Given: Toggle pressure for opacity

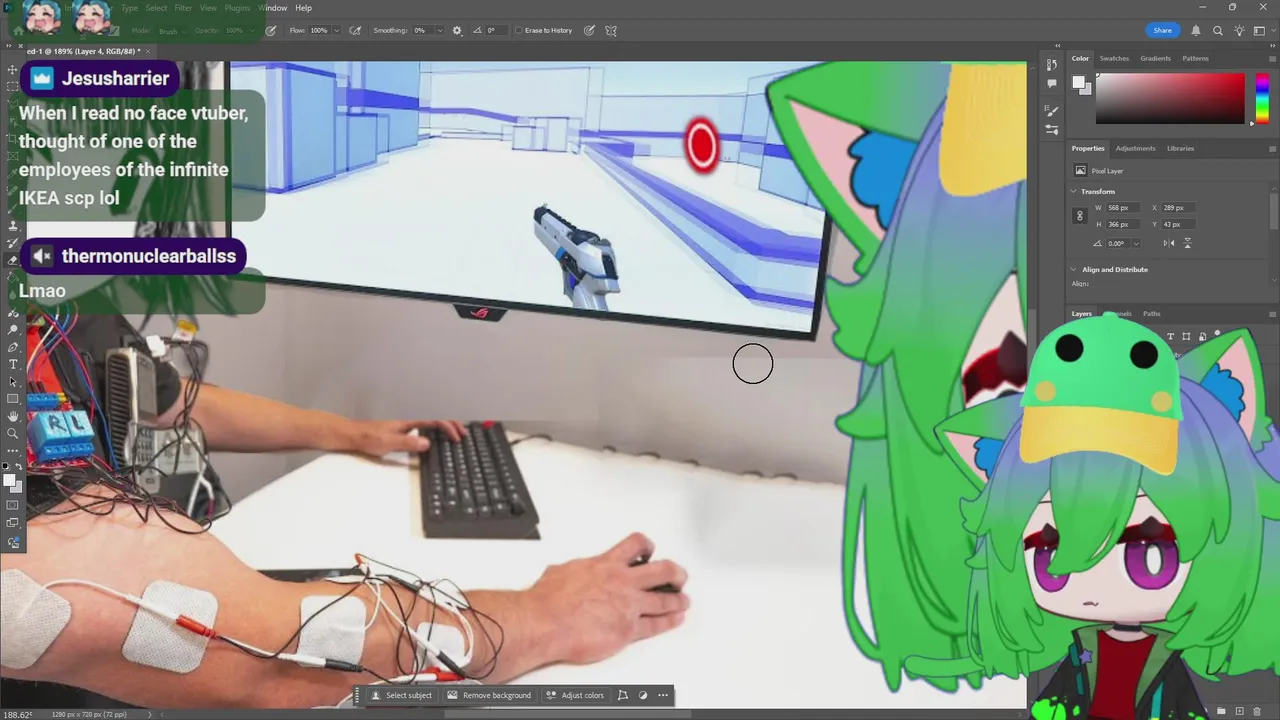Looking at the screenshot, I should click(271, 31).
